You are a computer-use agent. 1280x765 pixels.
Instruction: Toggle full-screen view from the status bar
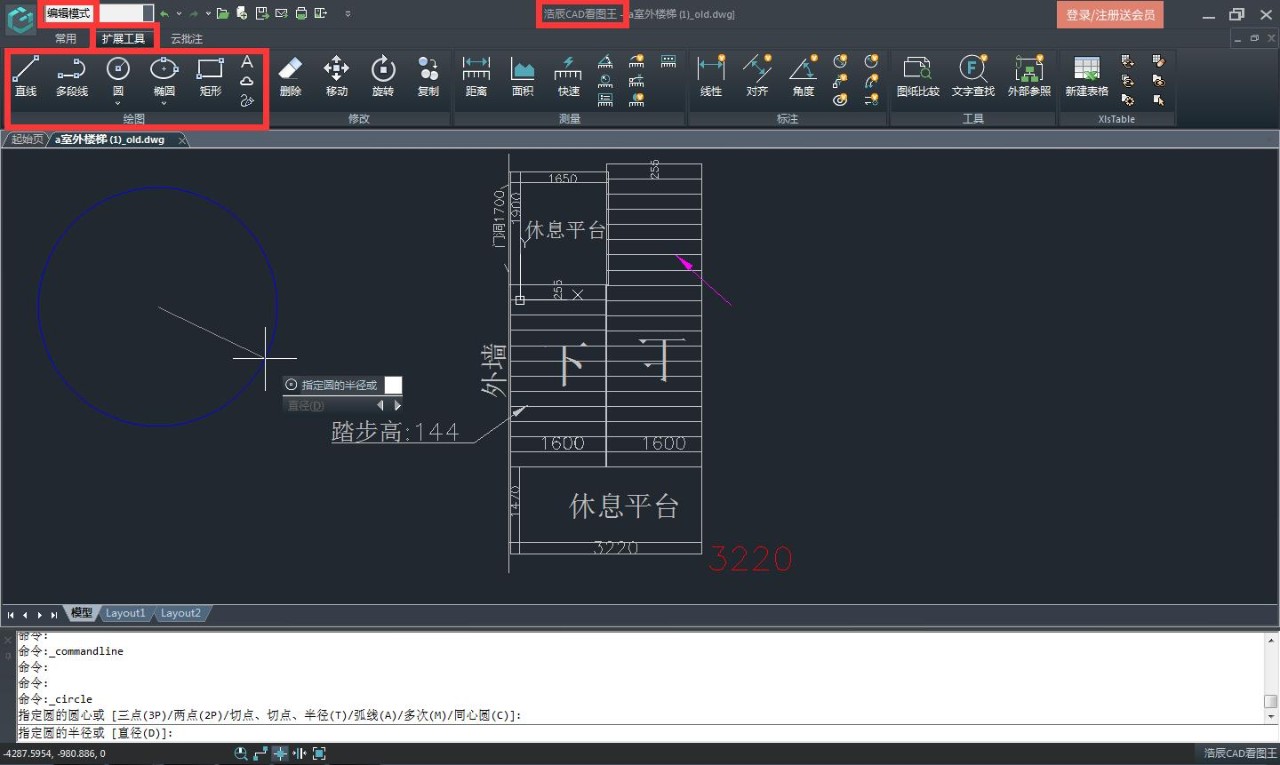tap(319, 753)
